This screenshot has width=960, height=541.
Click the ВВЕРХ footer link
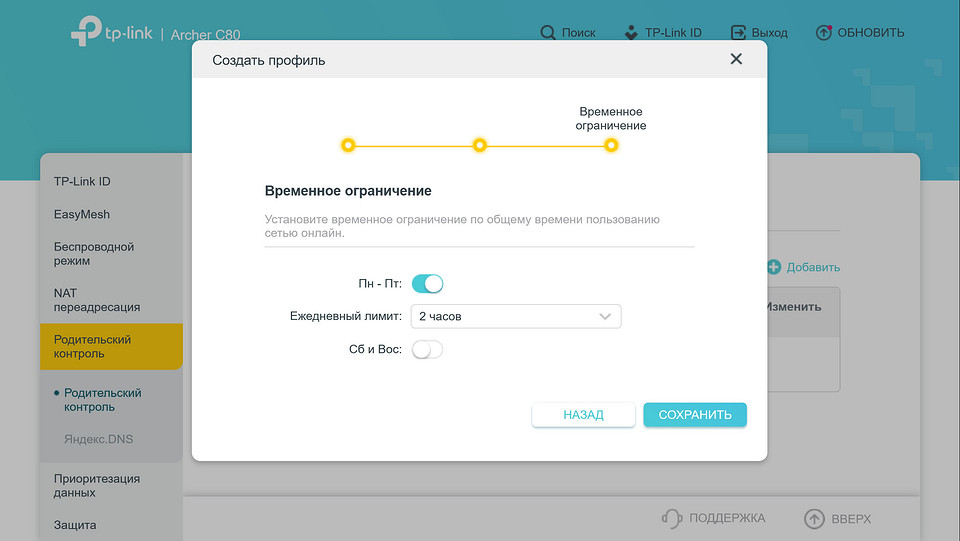pos(851,519)
